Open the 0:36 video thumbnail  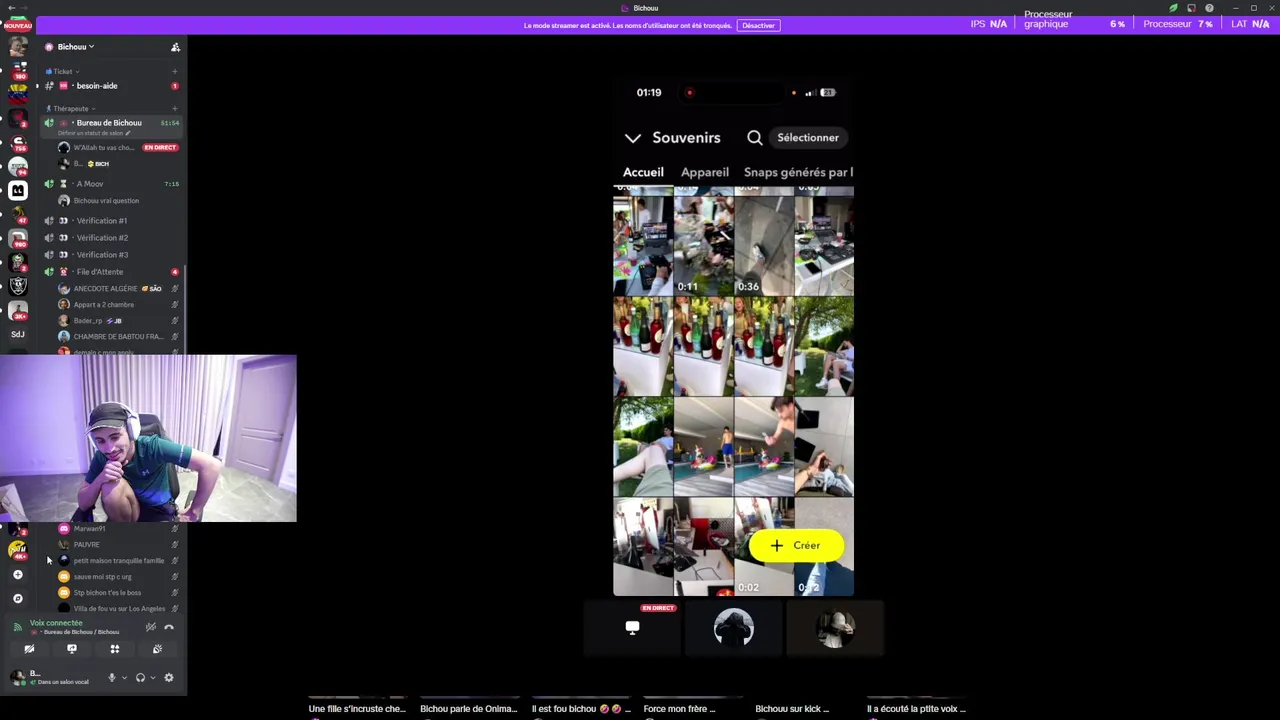point(764,245)
